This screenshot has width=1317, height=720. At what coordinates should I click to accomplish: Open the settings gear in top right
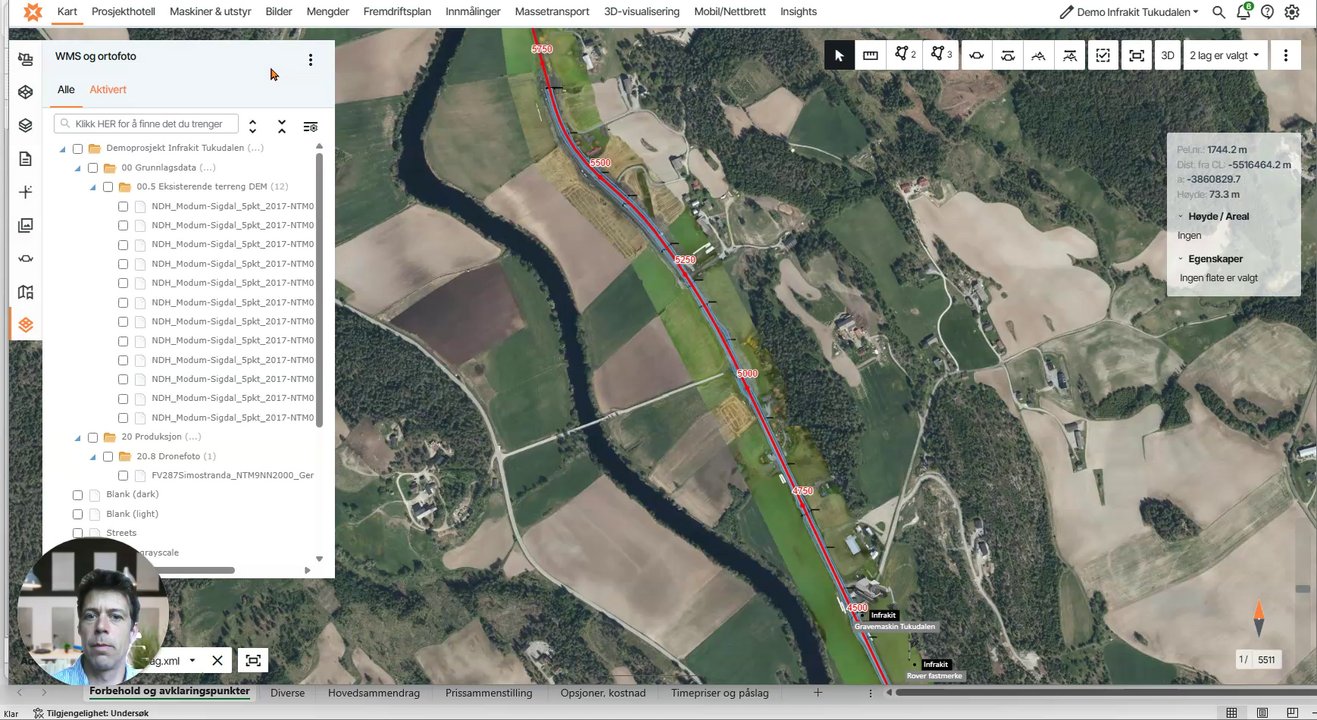click(x=1292, y=12)
